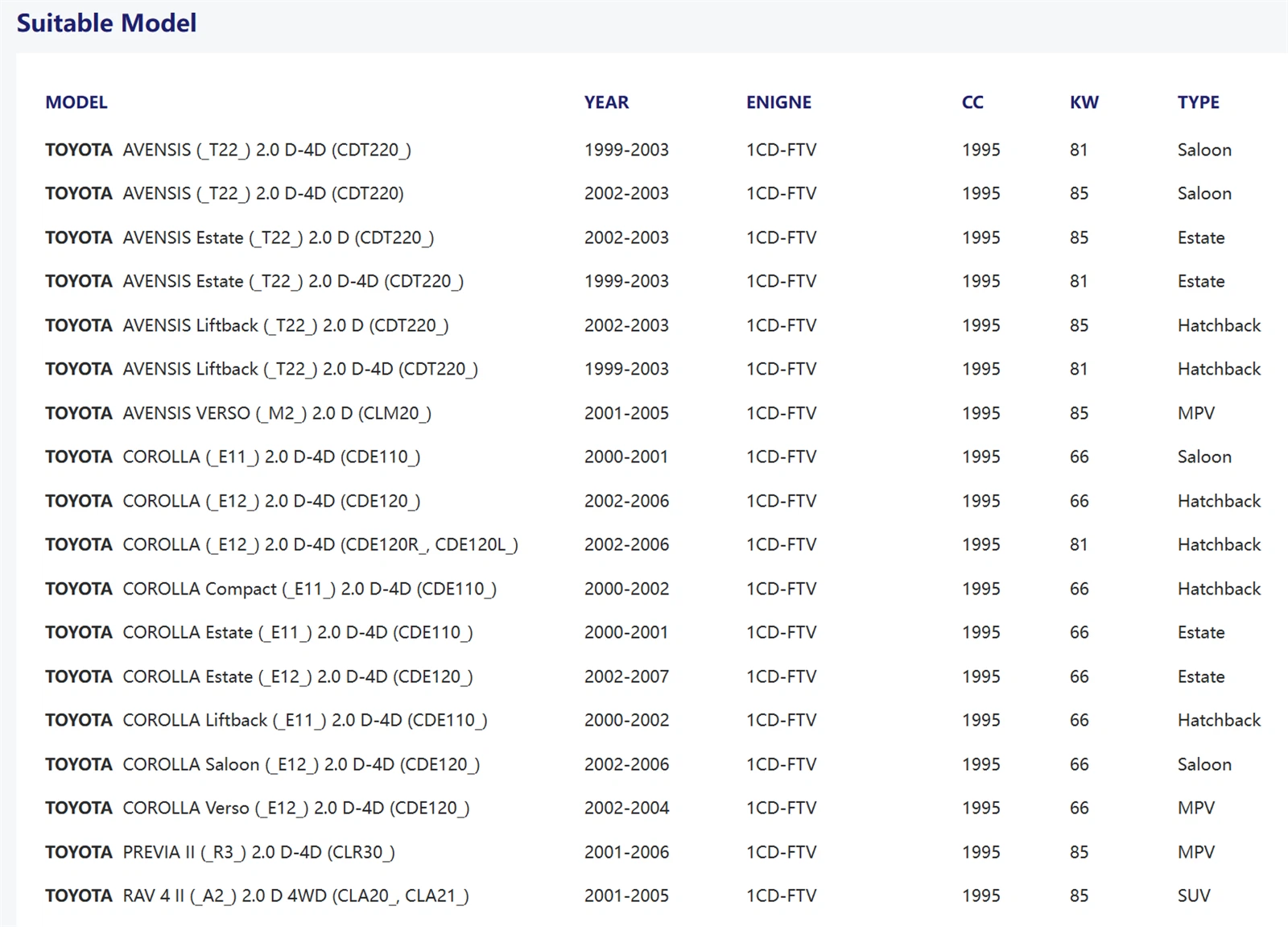The width and height of the screenshot is (1288, 927).
Task: Click KW value 81 in COROLLA CDE120R_ row
Action: (1079, 544)
